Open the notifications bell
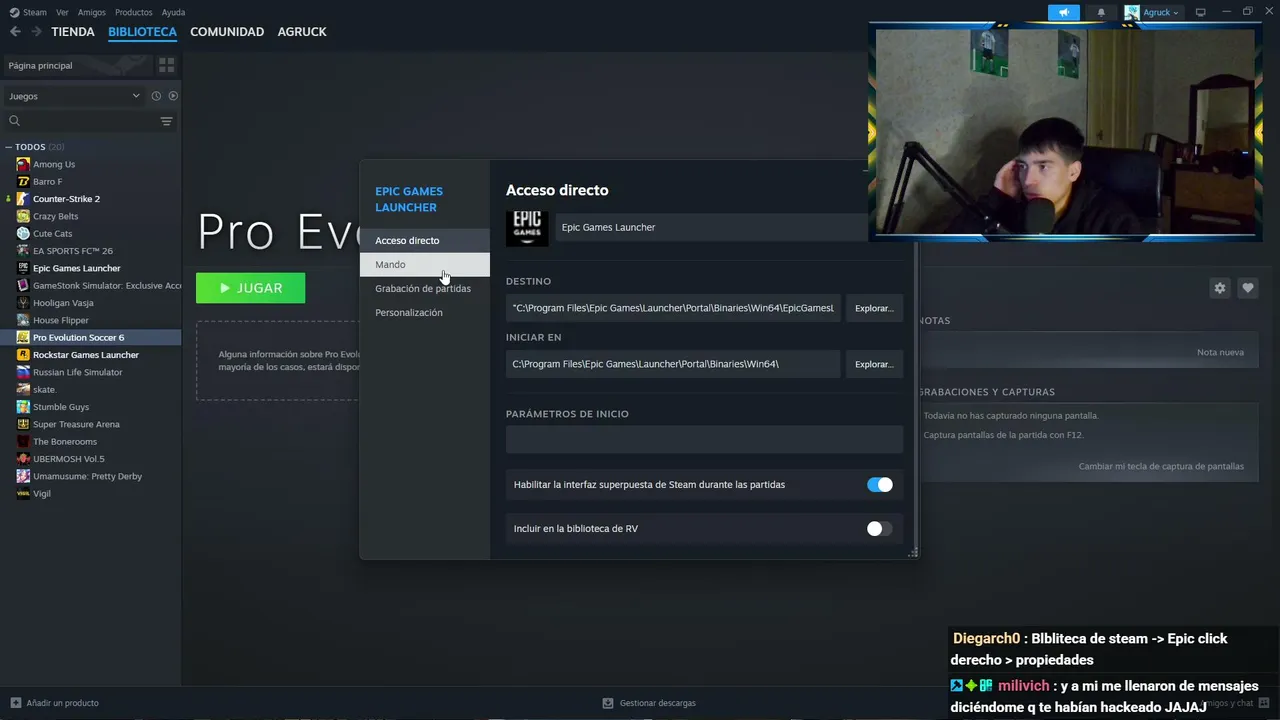 pos(1101,12)
